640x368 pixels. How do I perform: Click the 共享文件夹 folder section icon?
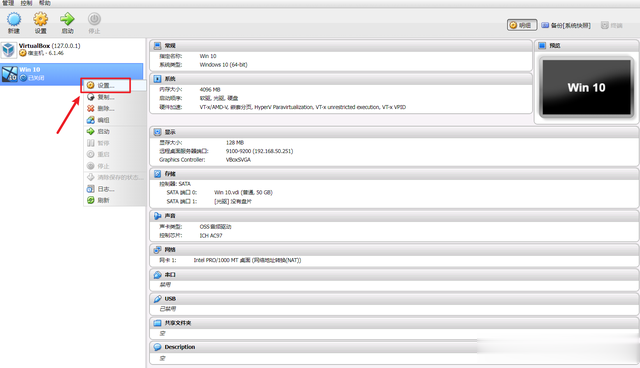click(157, 323)
